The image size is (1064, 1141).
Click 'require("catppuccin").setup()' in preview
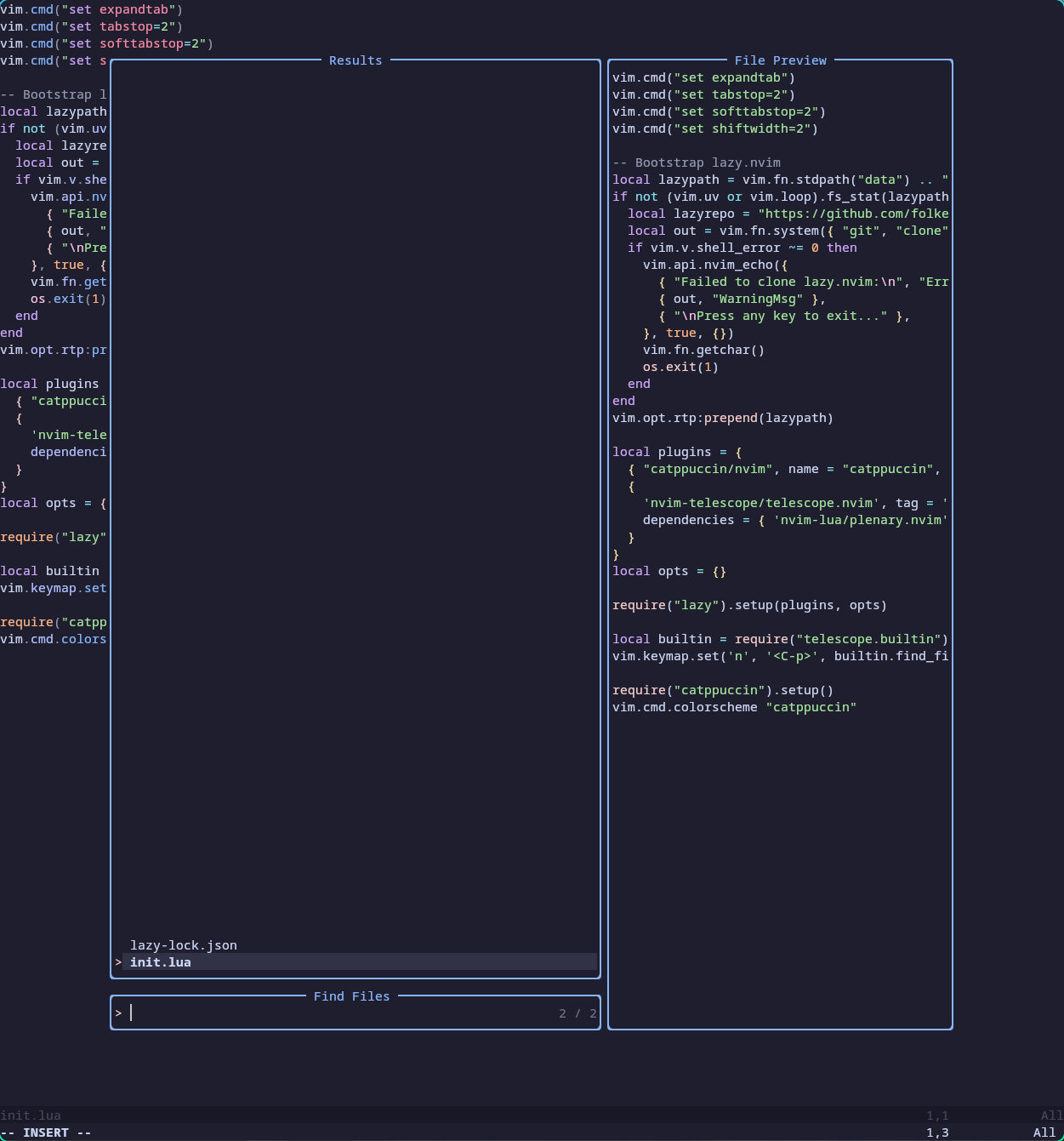pos(723,690)
